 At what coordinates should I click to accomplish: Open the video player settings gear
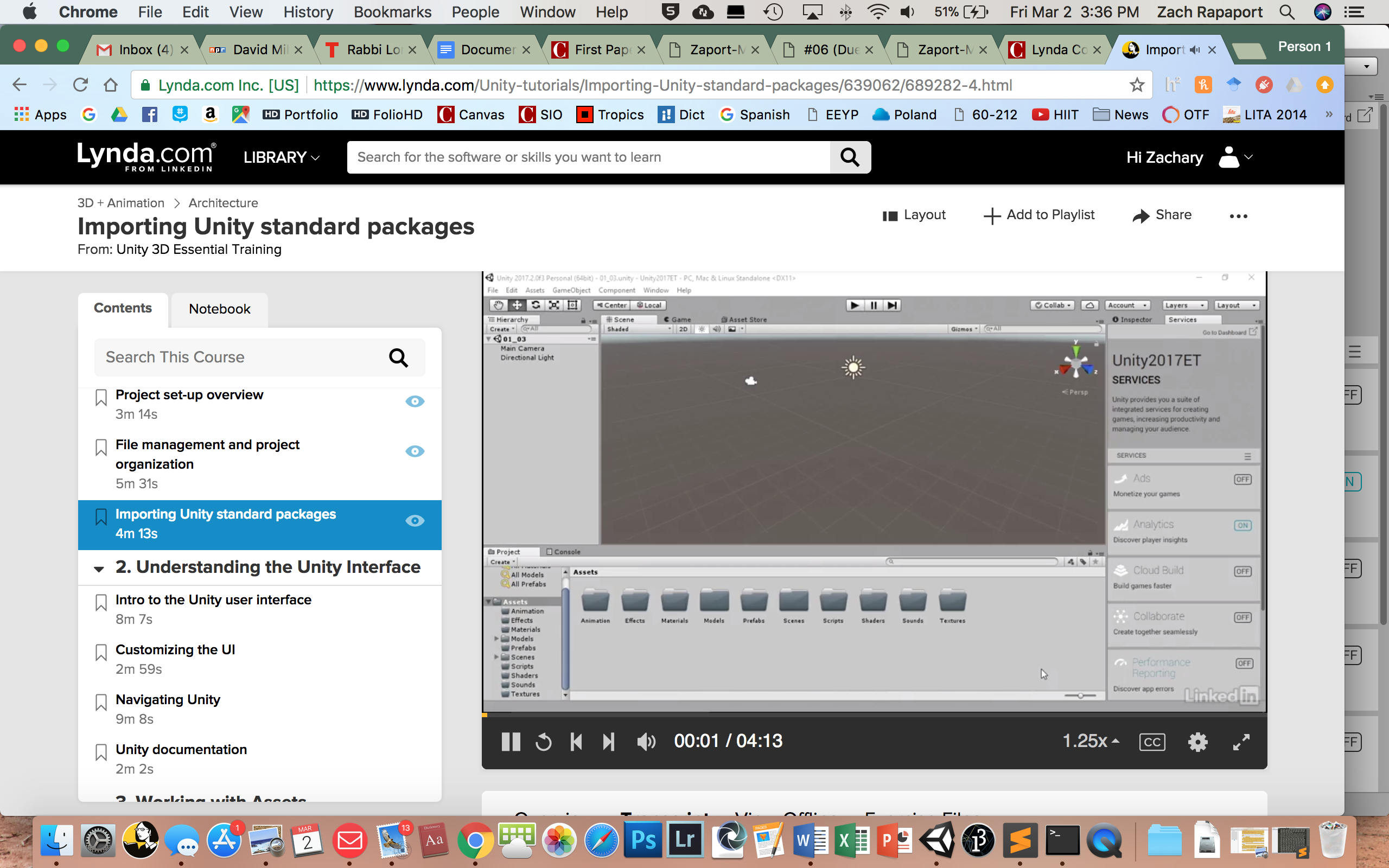[1197, 742]
